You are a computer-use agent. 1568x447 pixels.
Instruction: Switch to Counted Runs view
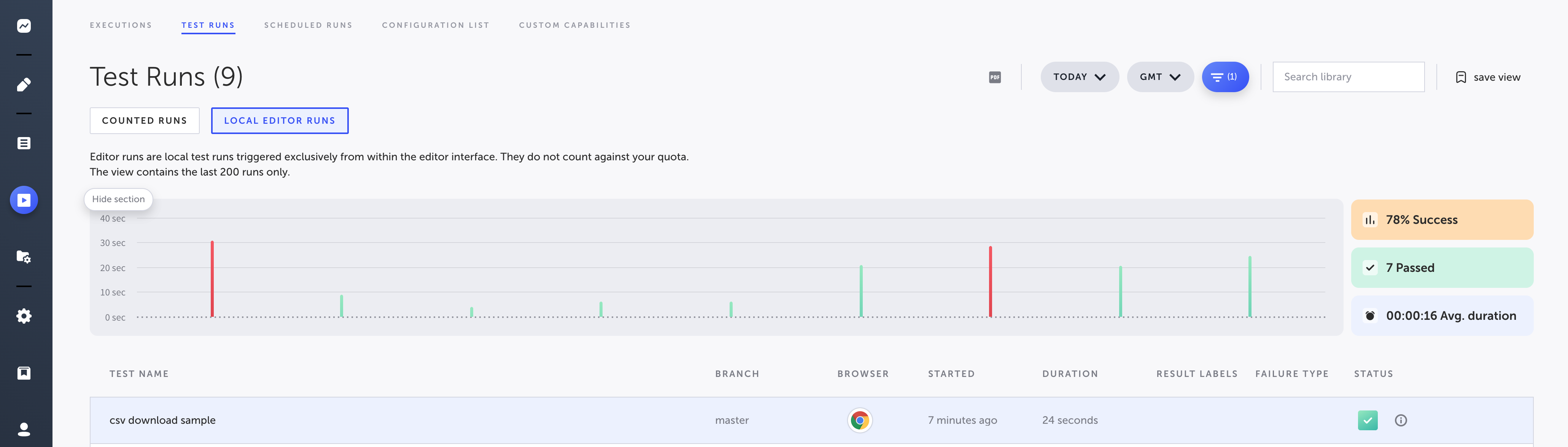point(144,121)
